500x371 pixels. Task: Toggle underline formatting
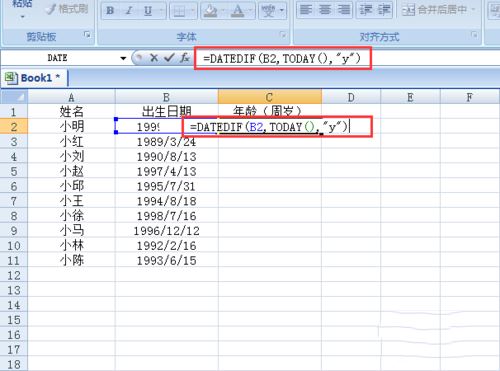(x=148, y=11)
